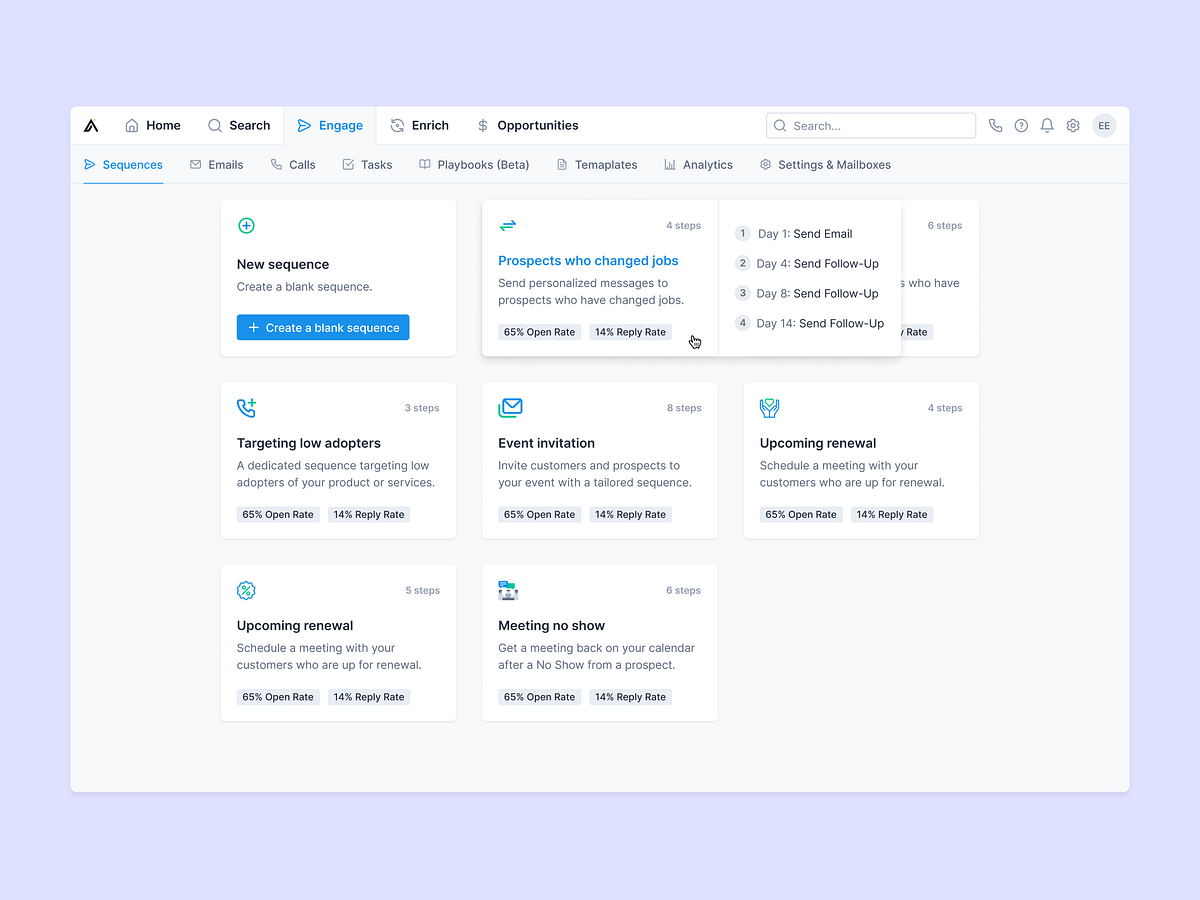Go to Opportunities in the top navigation
Screen dimensions: 1200x900
pos(527,125)
